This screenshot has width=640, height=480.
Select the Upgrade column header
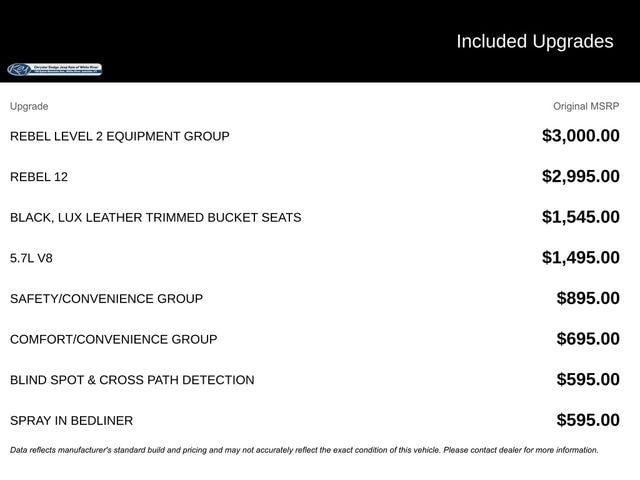point(29,106)
